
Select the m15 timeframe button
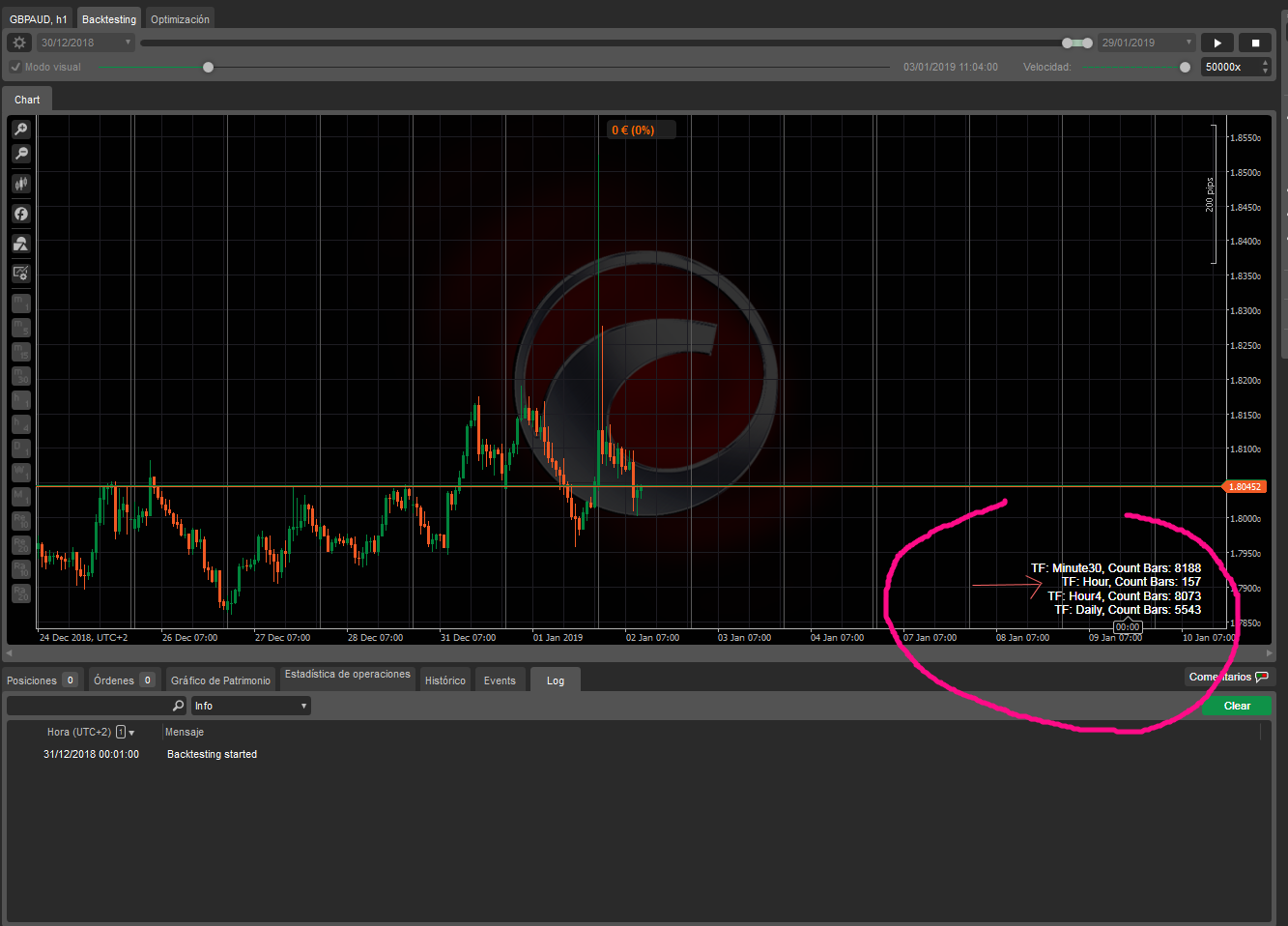coord(20,352)
